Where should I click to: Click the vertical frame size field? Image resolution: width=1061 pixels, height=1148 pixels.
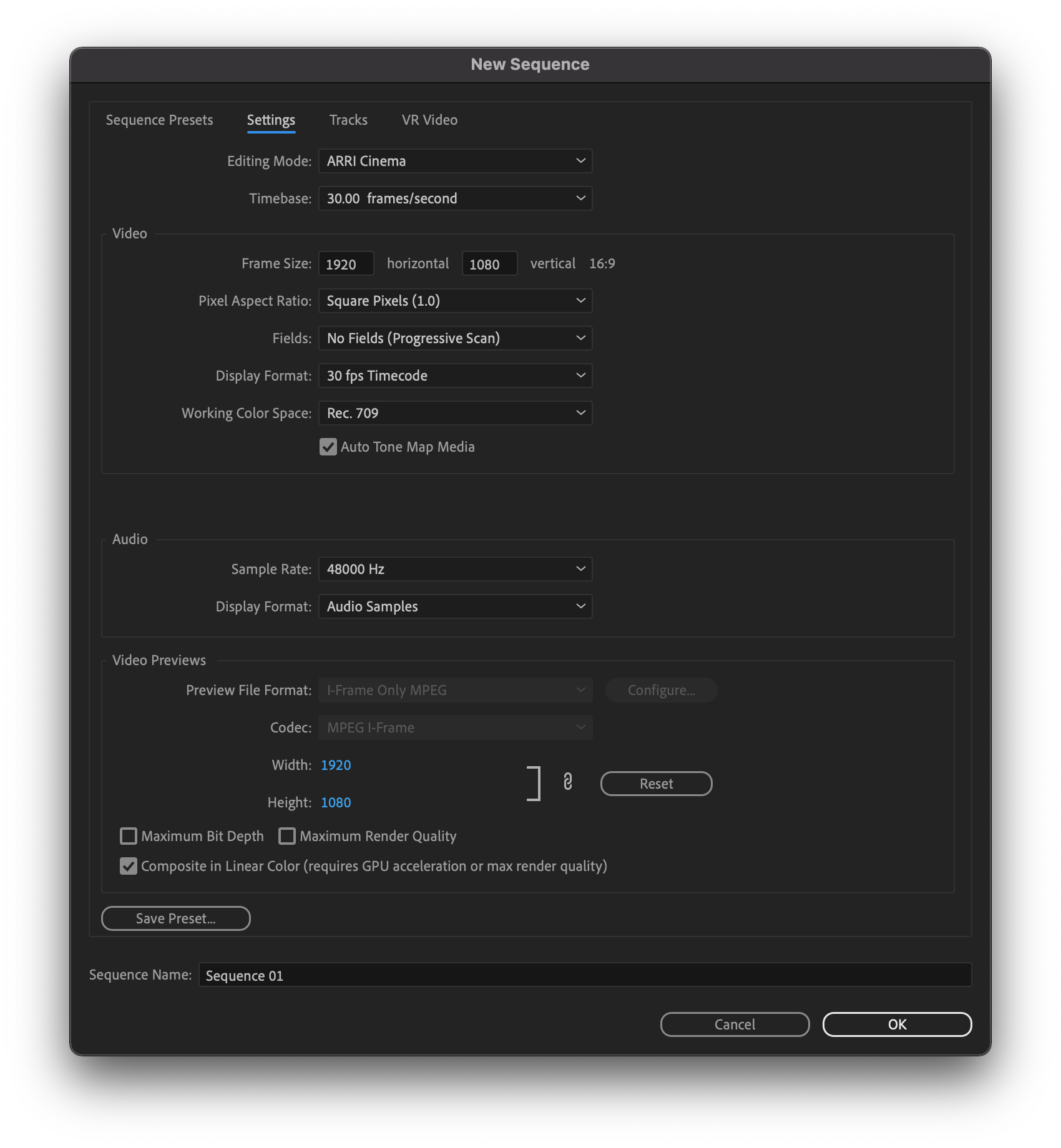[489, 264]
